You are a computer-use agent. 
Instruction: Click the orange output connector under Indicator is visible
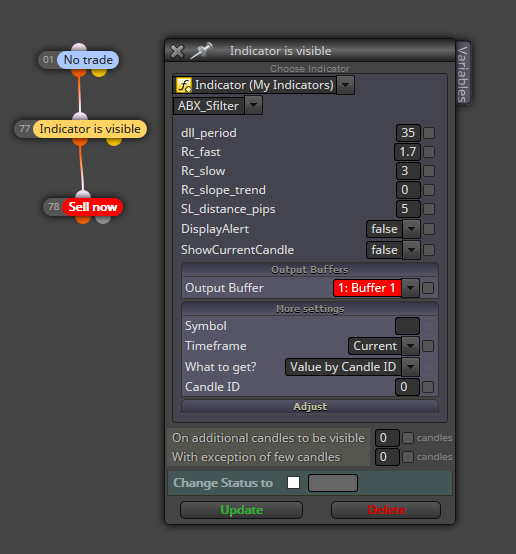[80, 141]
